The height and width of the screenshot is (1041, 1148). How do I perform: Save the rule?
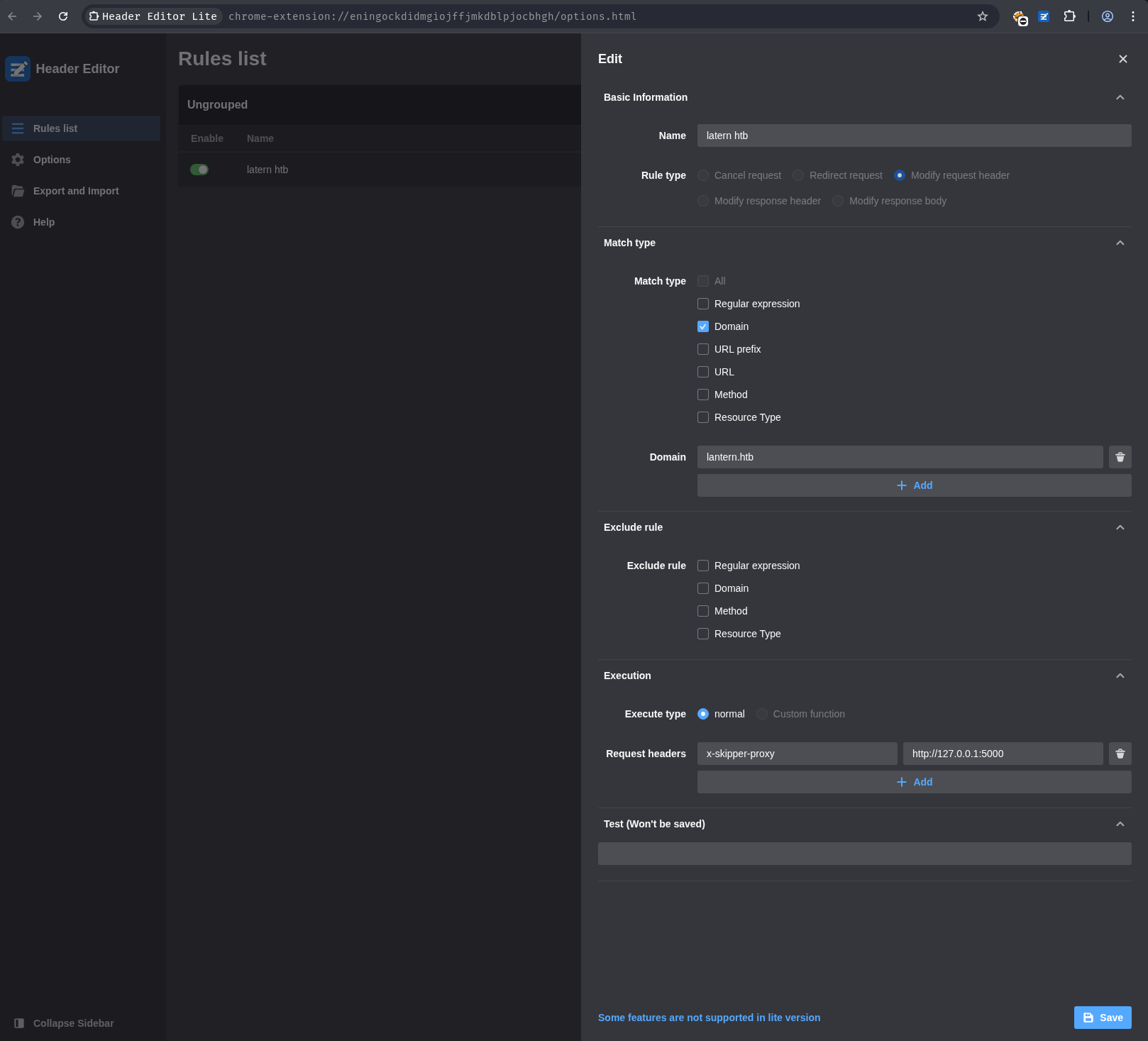pyautogui.click(x=1102, y=1018)
